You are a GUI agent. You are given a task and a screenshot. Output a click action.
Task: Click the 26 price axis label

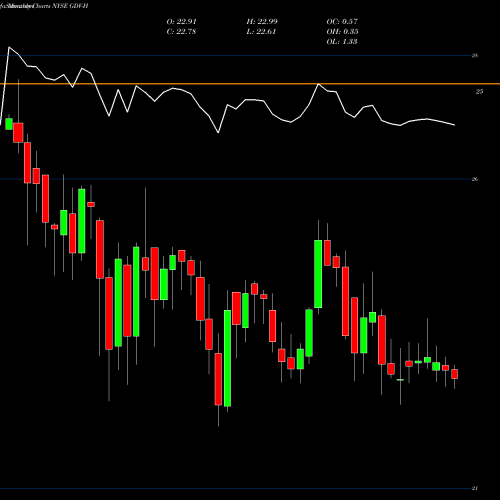475,179
